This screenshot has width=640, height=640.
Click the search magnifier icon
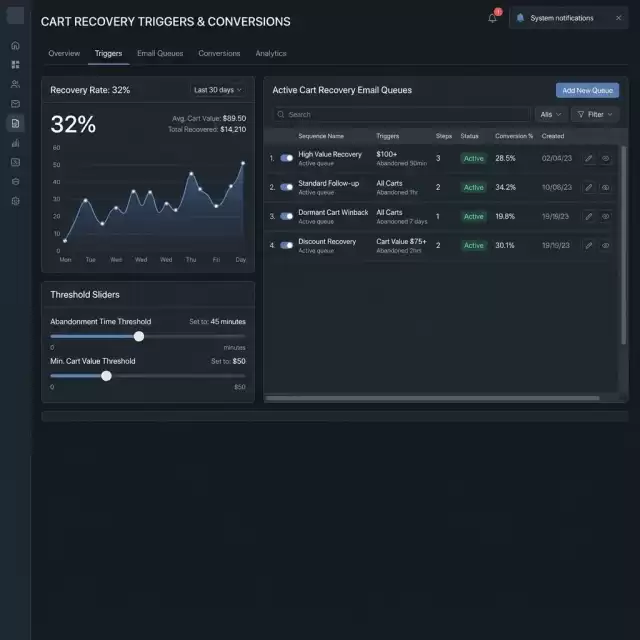point(281,114)
